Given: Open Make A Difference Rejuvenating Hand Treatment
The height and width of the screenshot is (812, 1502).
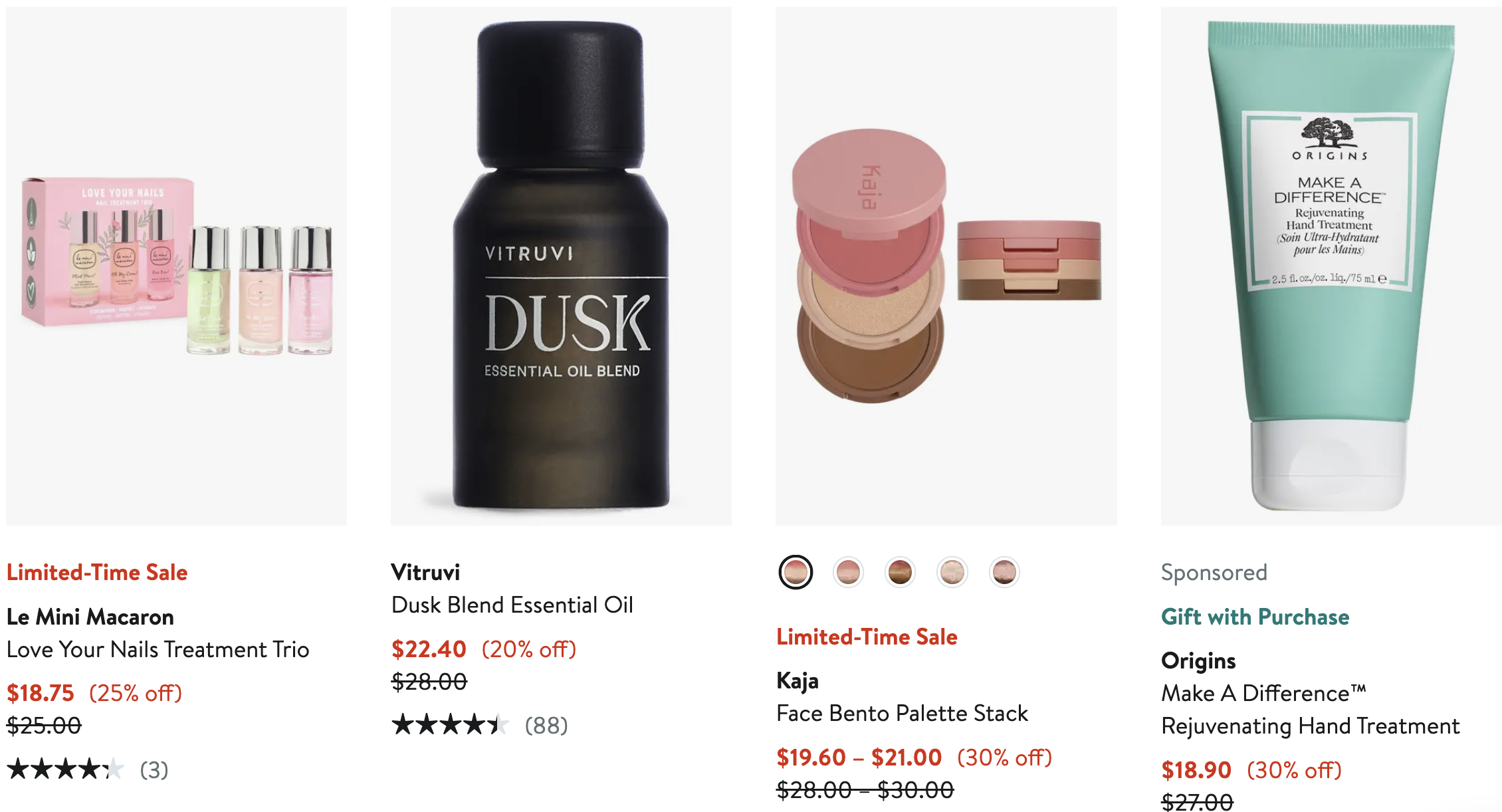Looking at the screenshot, I should coord(1311,710).
